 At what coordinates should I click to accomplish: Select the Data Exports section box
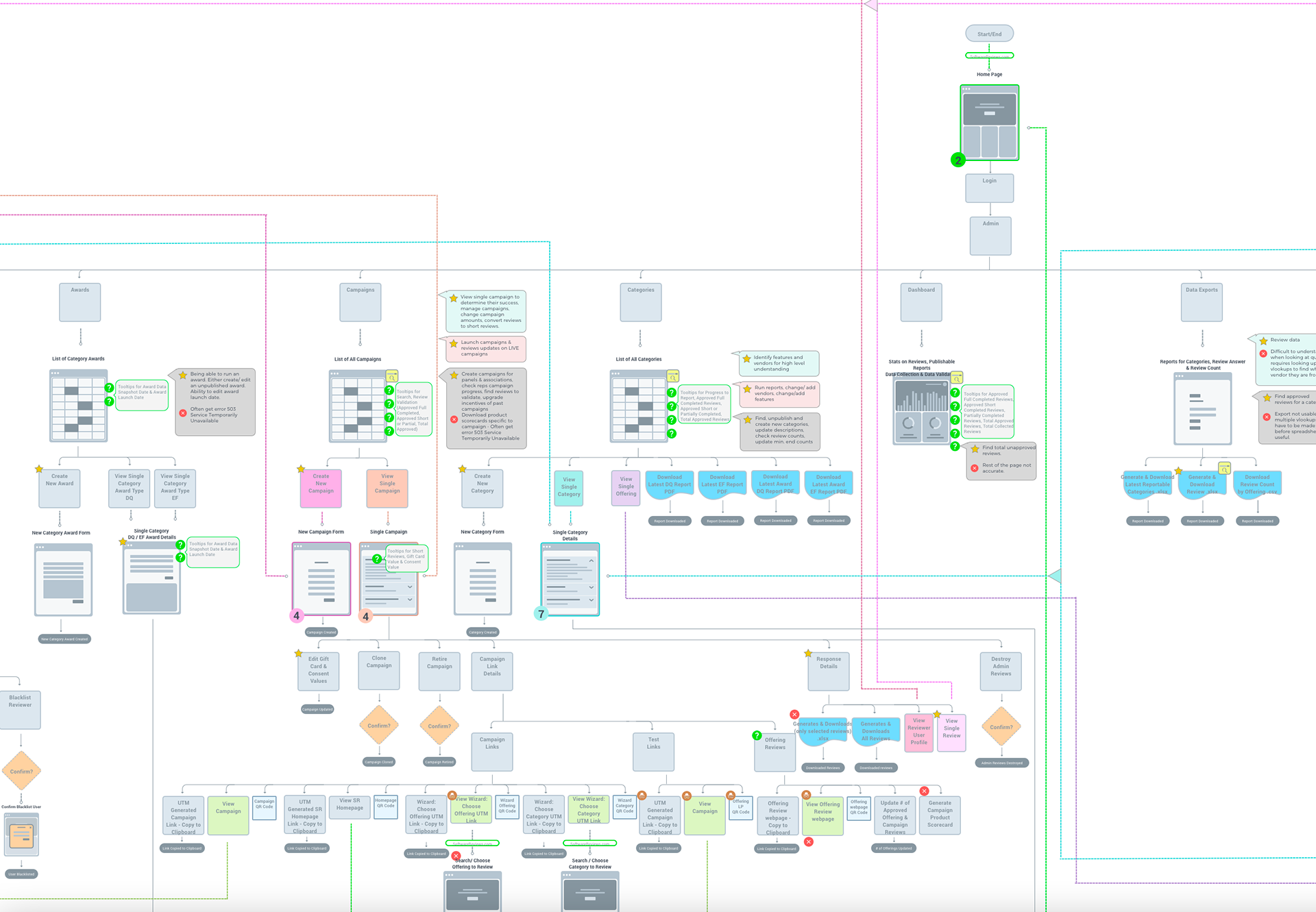point(1202,302)
